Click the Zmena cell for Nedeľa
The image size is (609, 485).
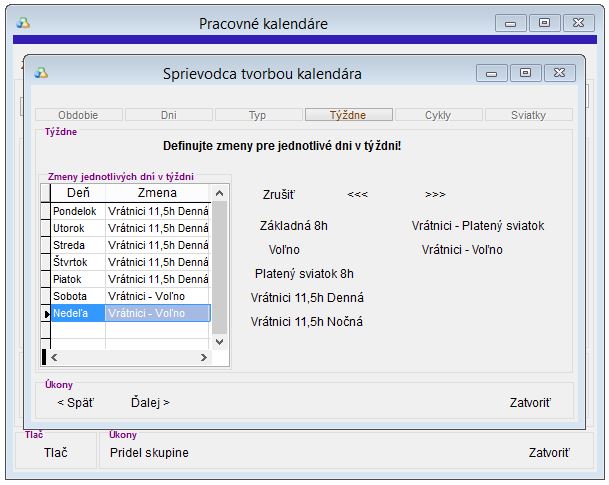pos(158,313)
